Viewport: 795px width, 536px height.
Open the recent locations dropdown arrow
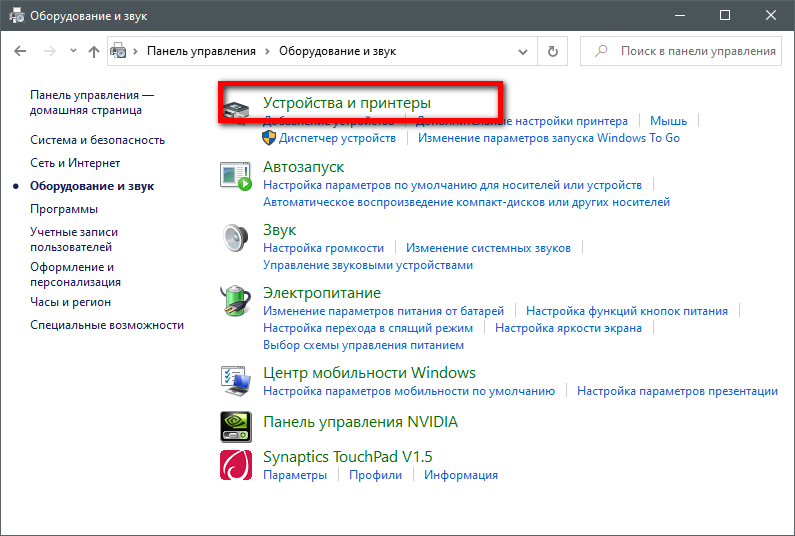coord(73,51)
